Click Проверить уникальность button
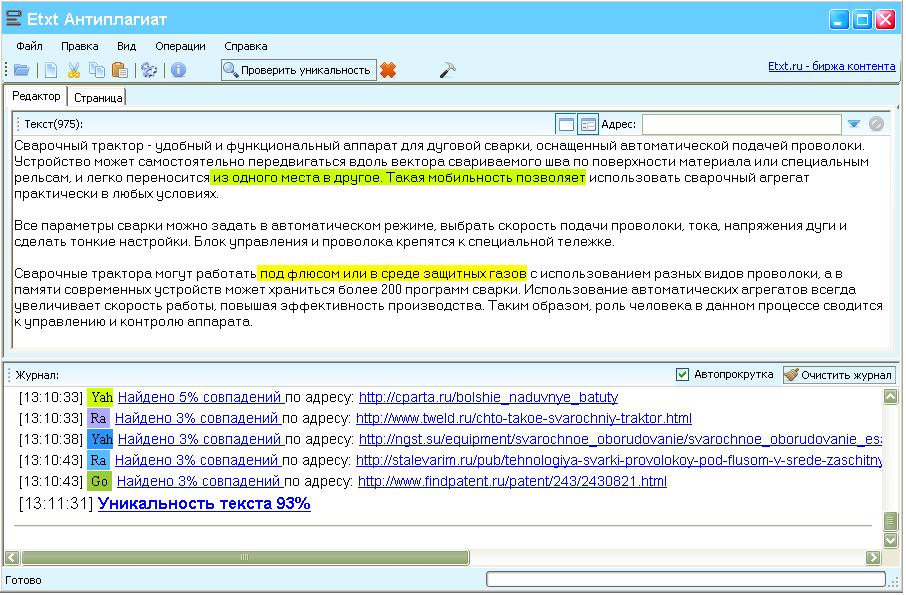 299,70
